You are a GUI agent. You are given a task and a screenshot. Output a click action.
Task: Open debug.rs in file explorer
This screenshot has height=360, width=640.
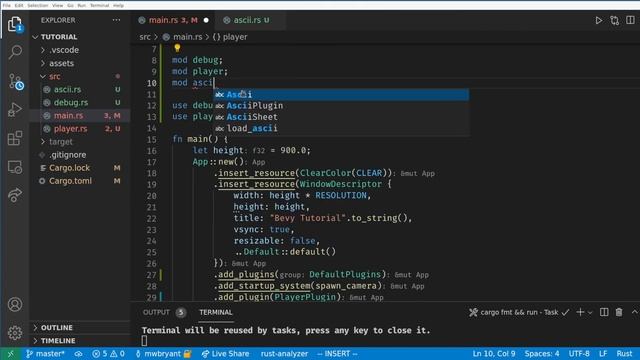(x=71, y=102)
